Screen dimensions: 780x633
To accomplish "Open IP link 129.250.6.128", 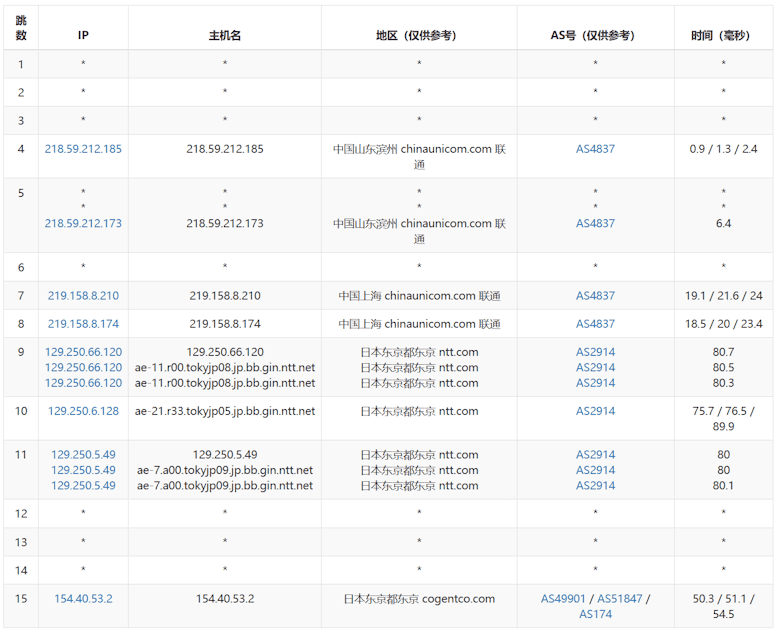I will click(x=83, y=411).
